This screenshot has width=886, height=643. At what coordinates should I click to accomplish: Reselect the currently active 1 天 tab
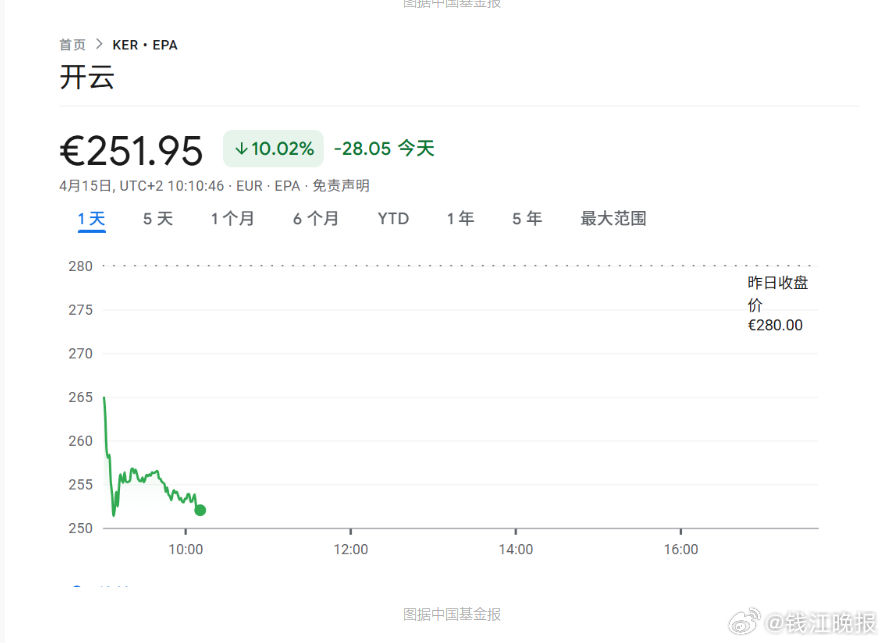tap(91, 218)
